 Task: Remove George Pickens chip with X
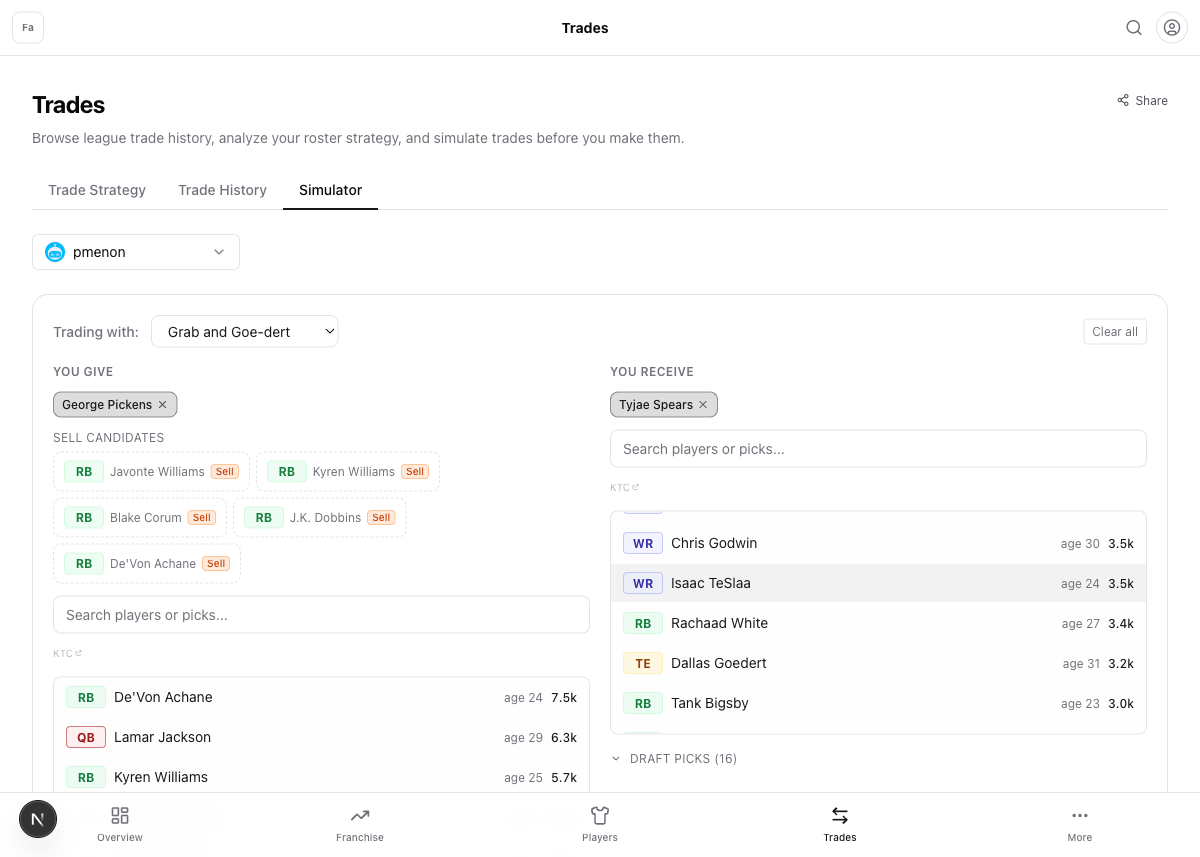point(162,405)
